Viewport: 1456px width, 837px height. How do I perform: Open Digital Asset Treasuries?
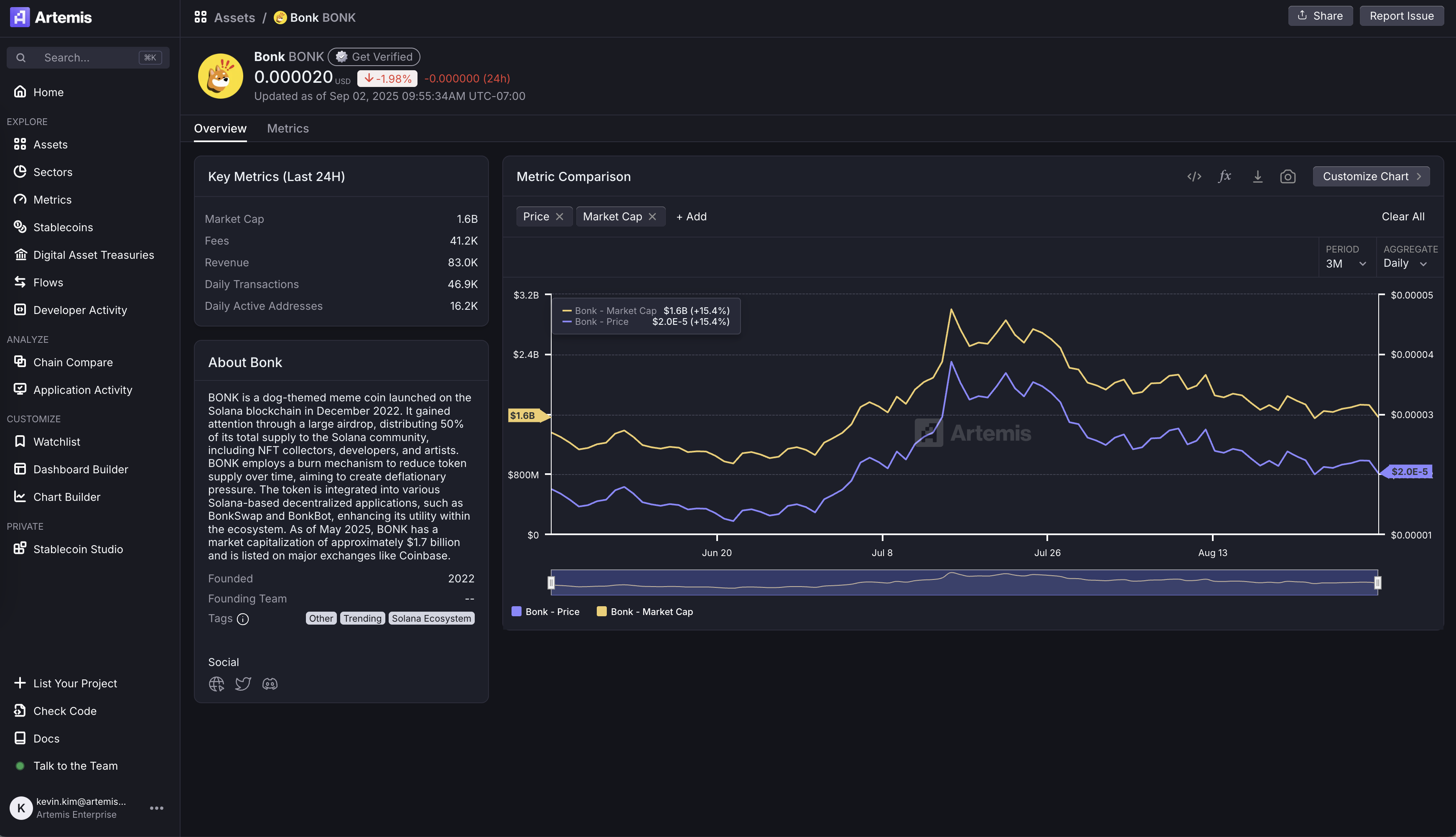pyautogui.click(x=84, y=255)
